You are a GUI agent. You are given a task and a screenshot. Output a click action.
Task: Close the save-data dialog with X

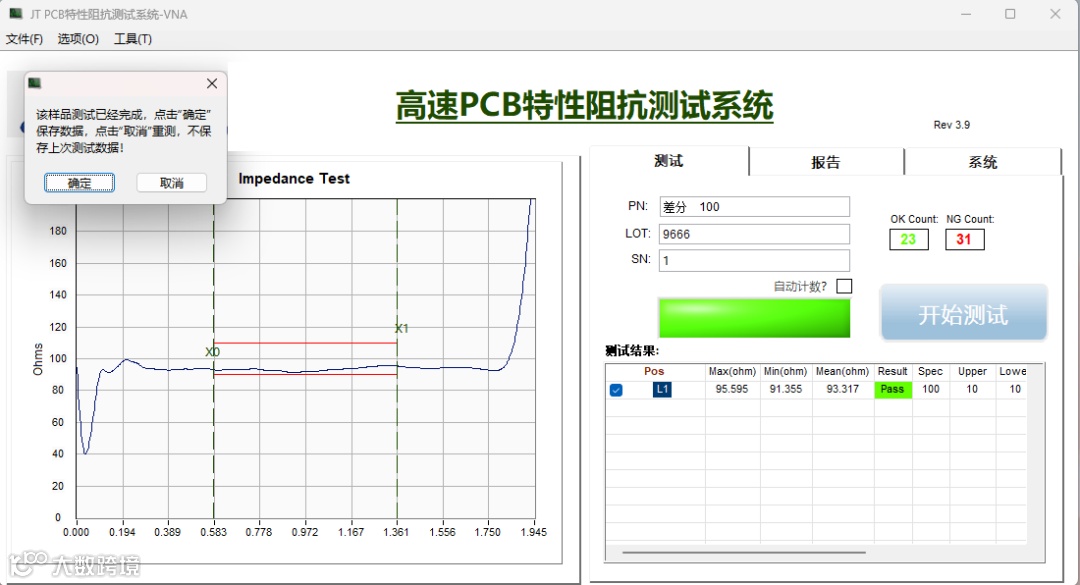coord(211,83)
